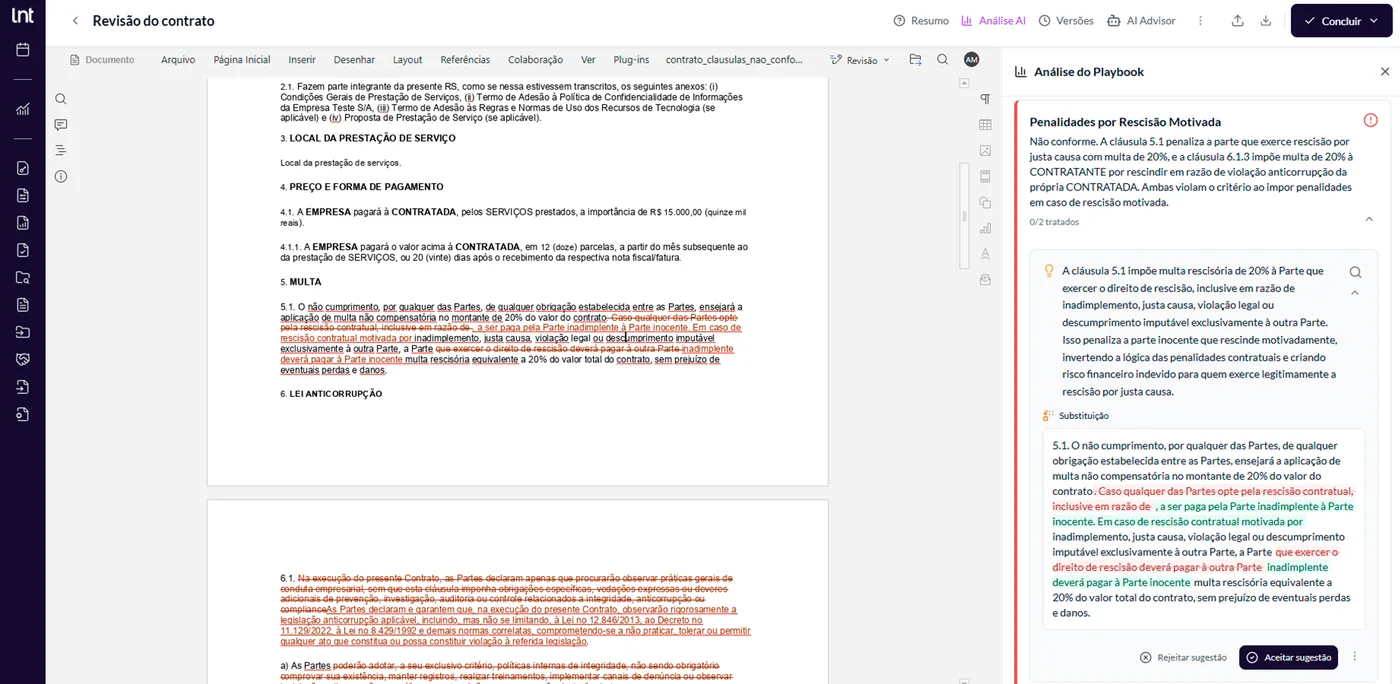Click the handshake icon in left sidebar

pyautogui.click(x=23, y=359)
